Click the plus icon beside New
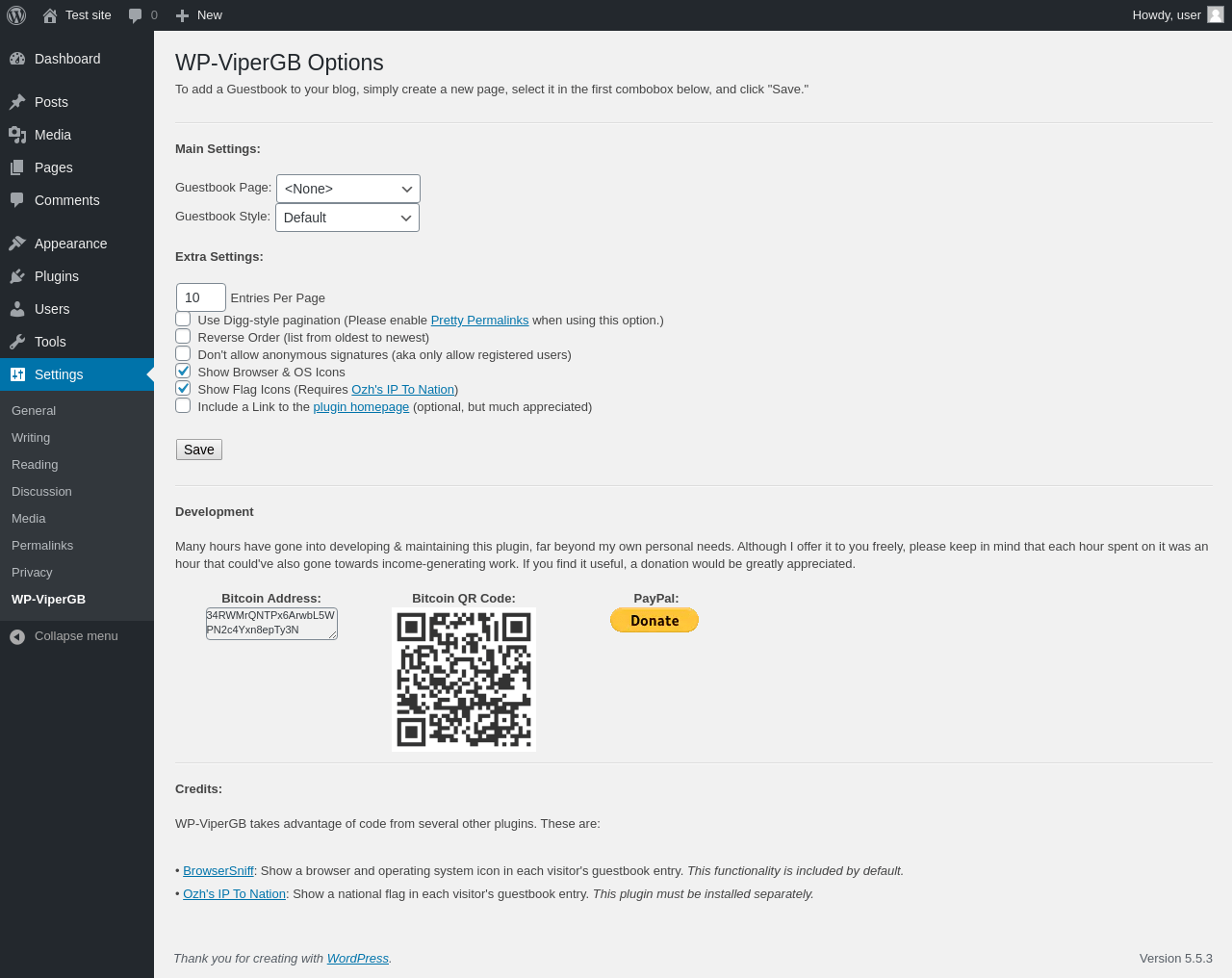This screenshot has height=978, width=1232. coord(182,15)
